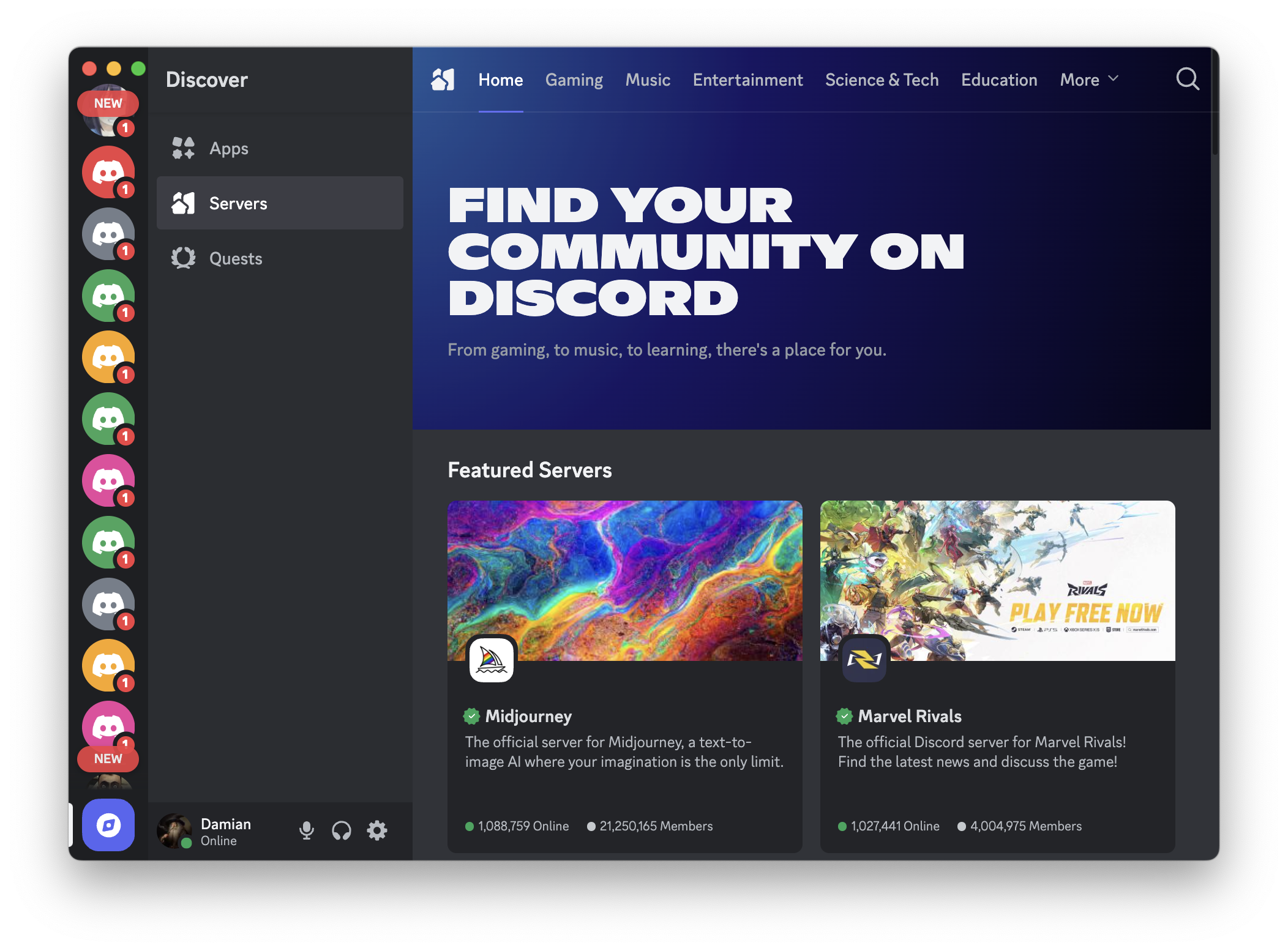Select the Science & Tech tab
The height and width of the screenshot is (951, 1288).
coord(882,80)
